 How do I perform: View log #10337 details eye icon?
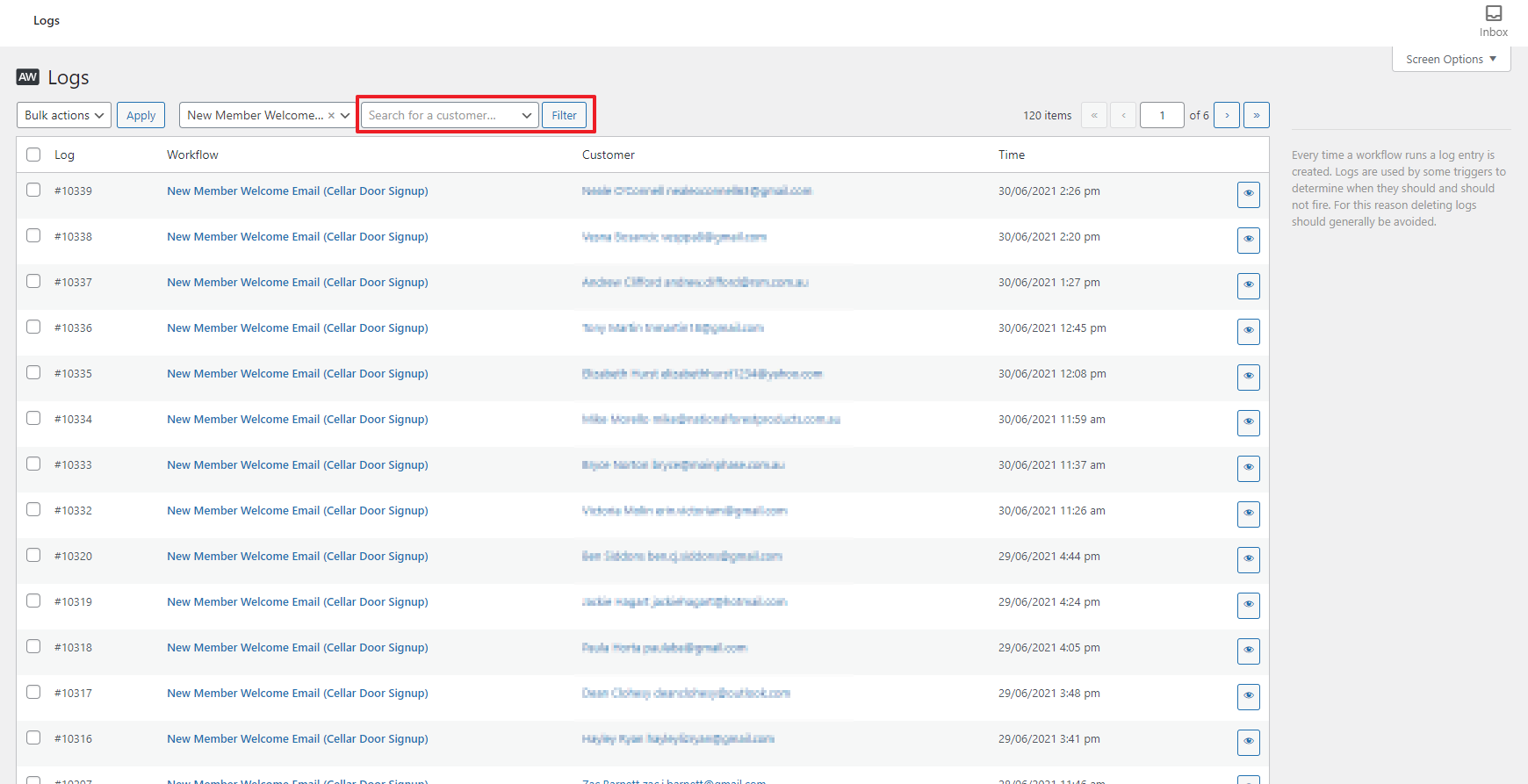pos(1248,285)
